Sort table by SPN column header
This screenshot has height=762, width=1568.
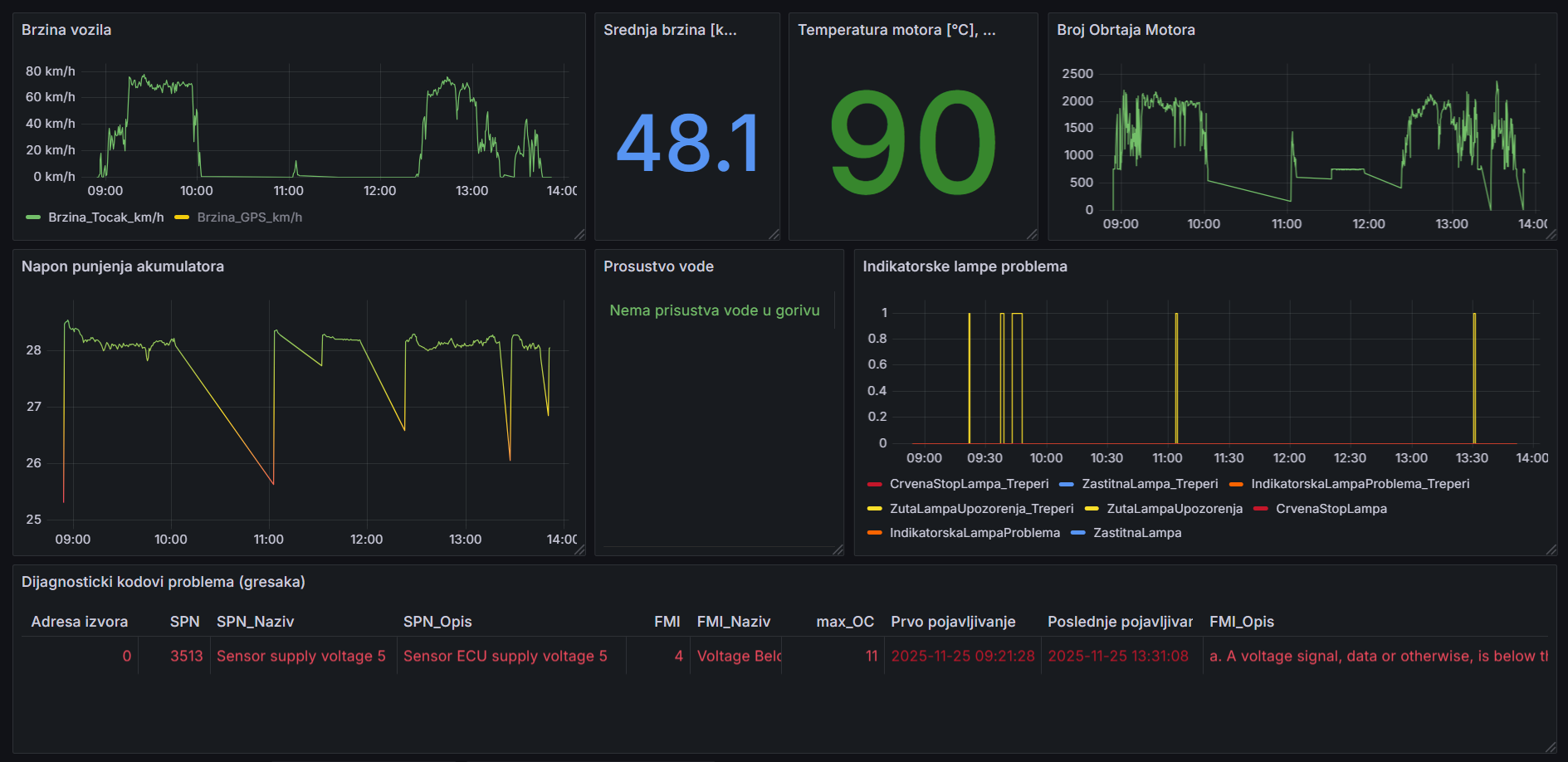point(184,622)
